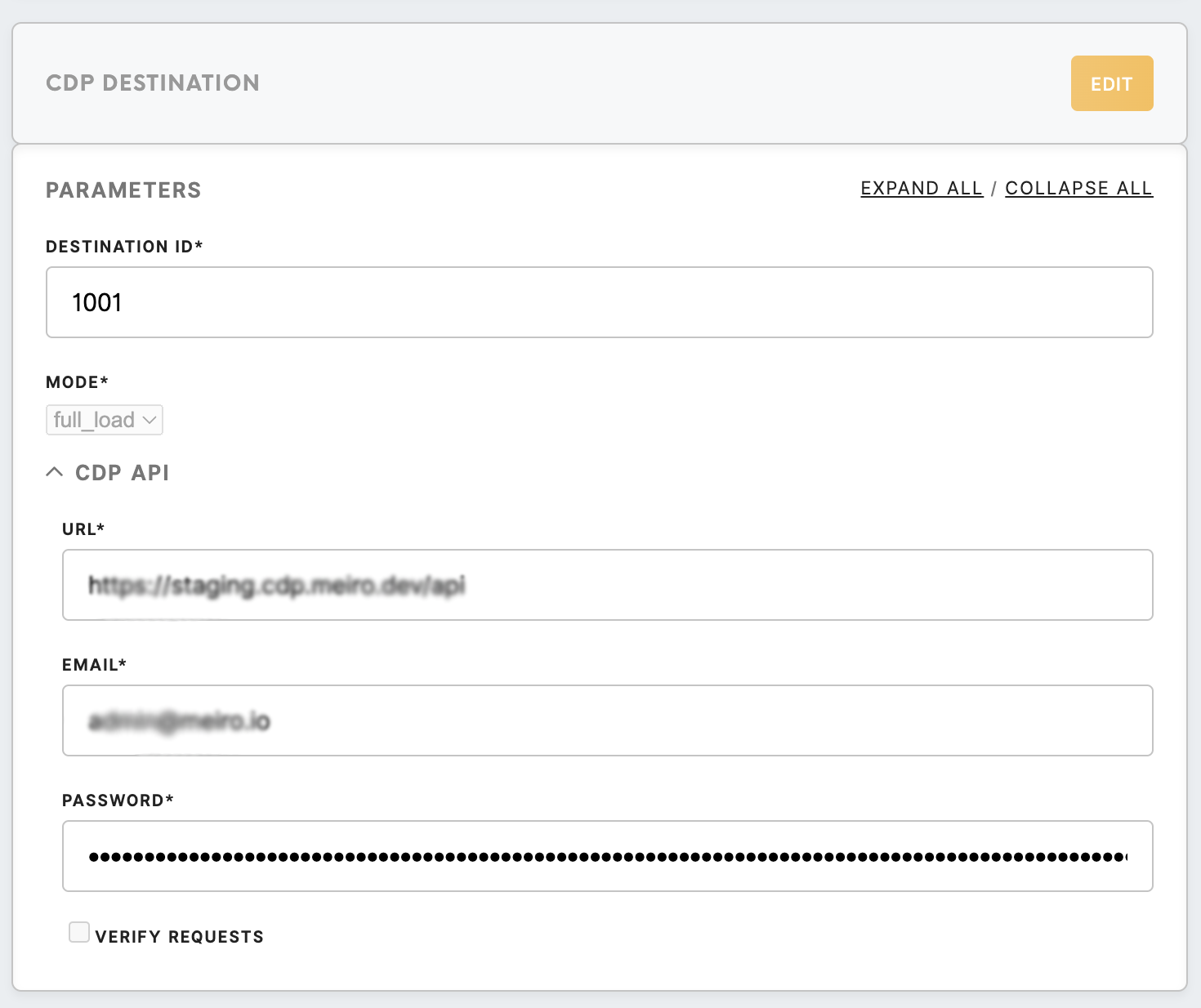Toggle the Verify Requests checkbox
1201x1008 pixels.
pos(79,932)
